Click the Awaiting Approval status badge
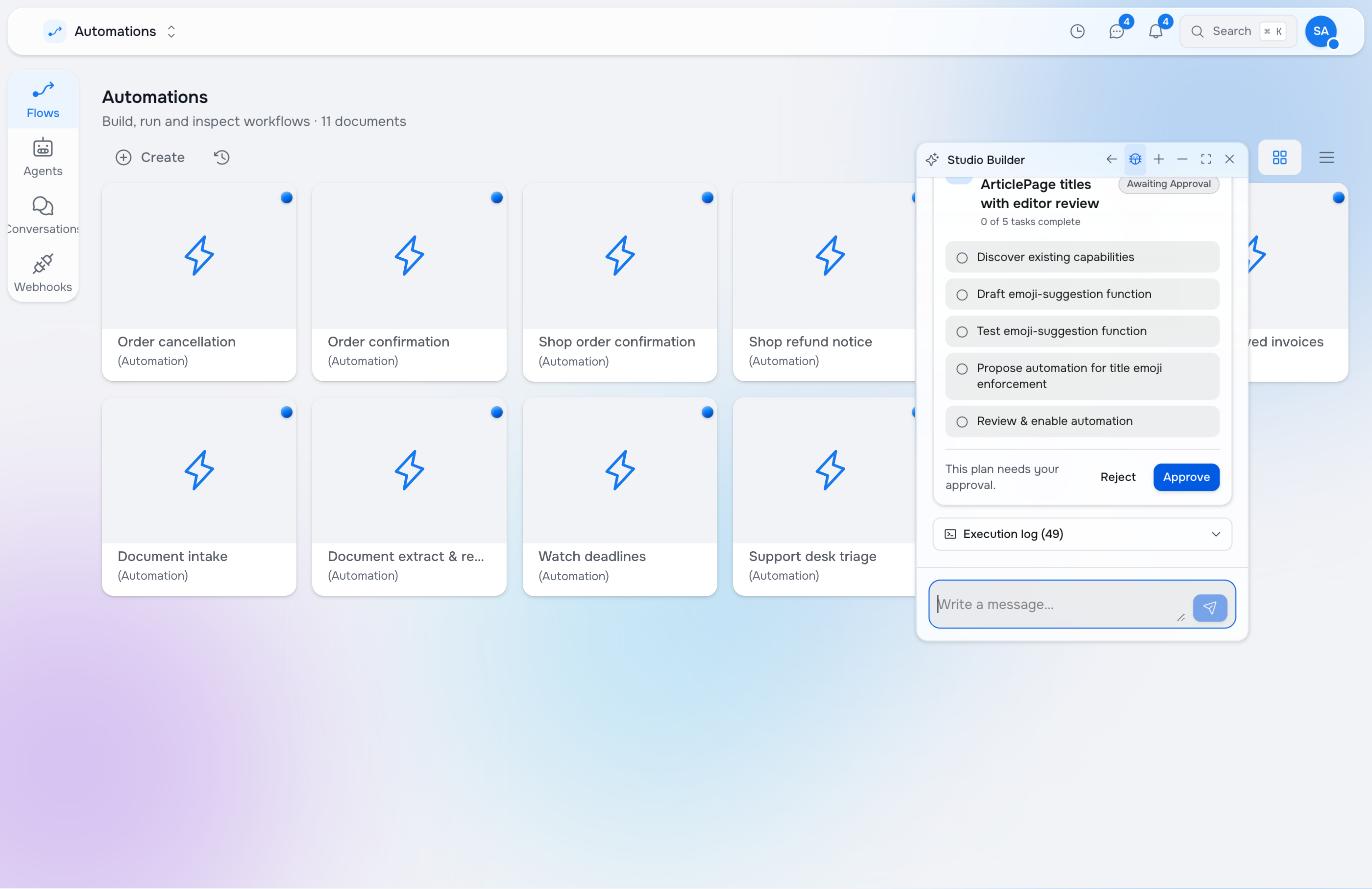 coord(1169,184)
